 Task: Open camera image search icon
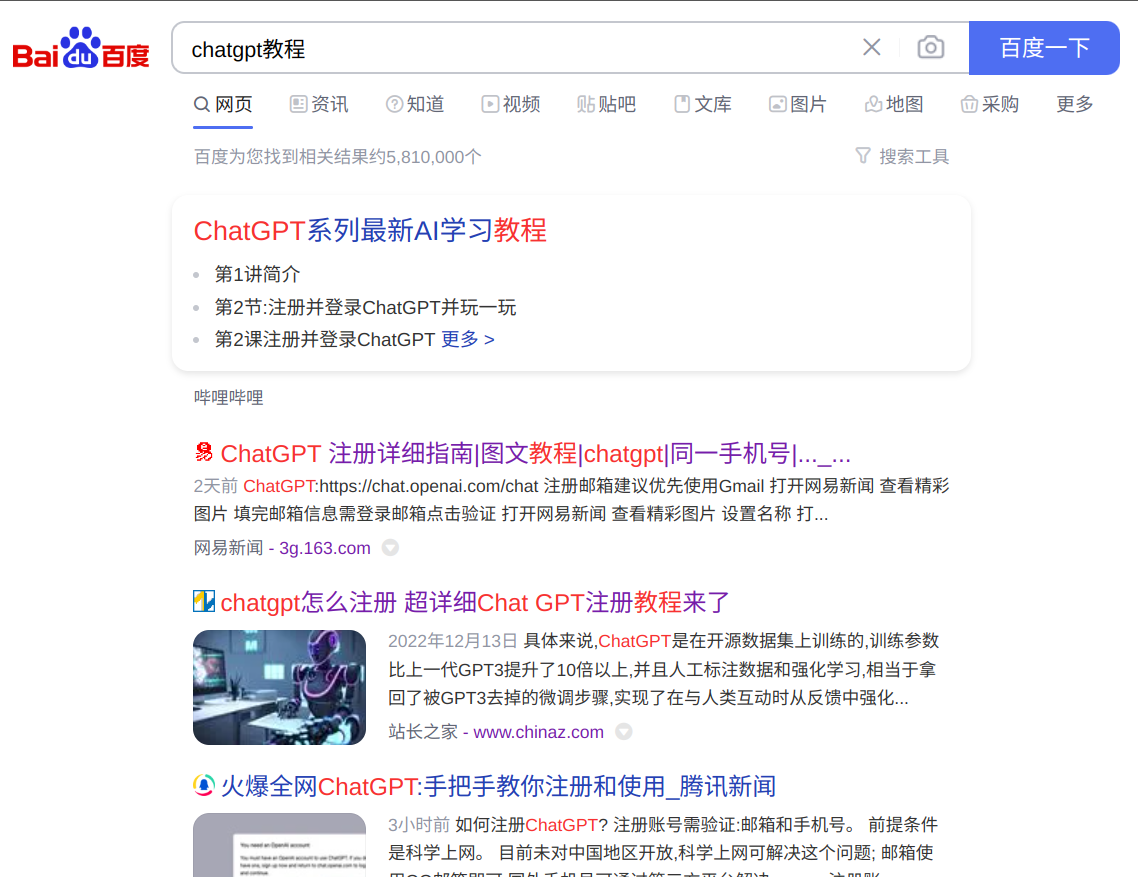pyautogui.click(x=930, y=48)
